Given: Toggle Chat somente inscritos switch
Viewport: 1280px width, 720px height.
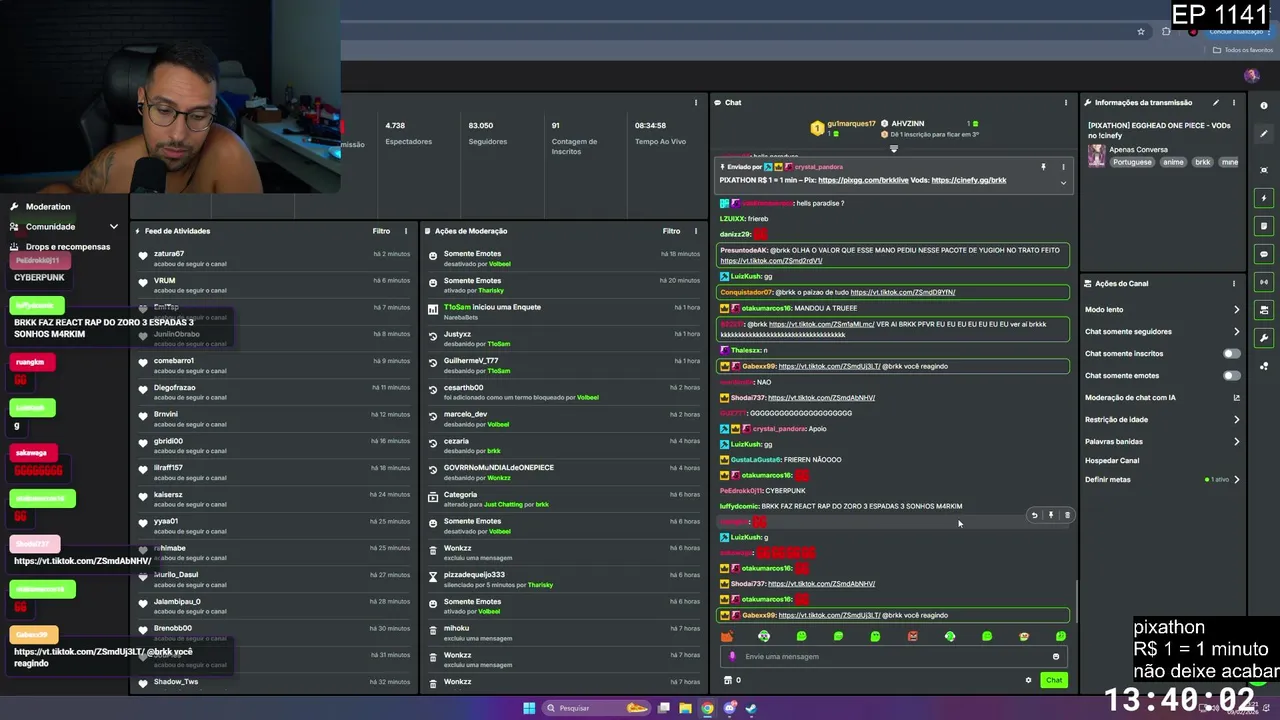Looking at the screenshot, I should (x=1232, y=353).
